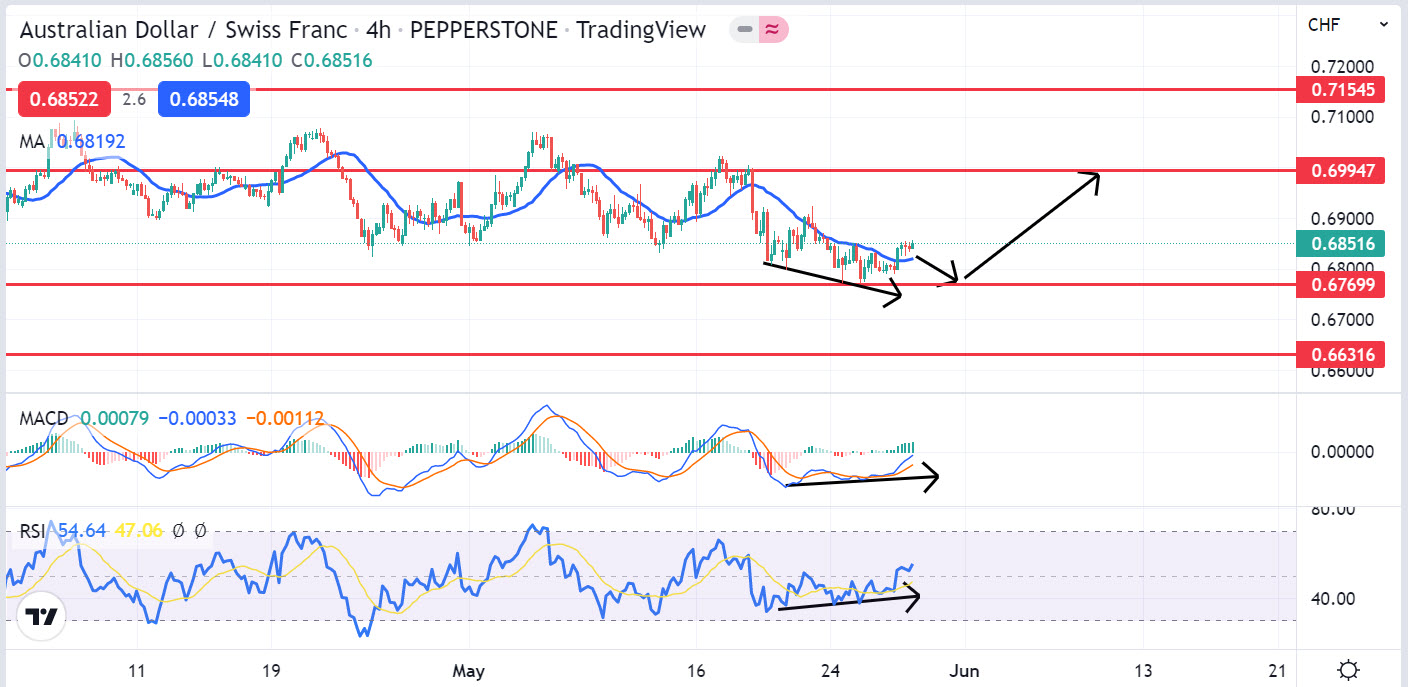Click the 0.66316 red price label
1408x687 pixels.
(1341, 354)
